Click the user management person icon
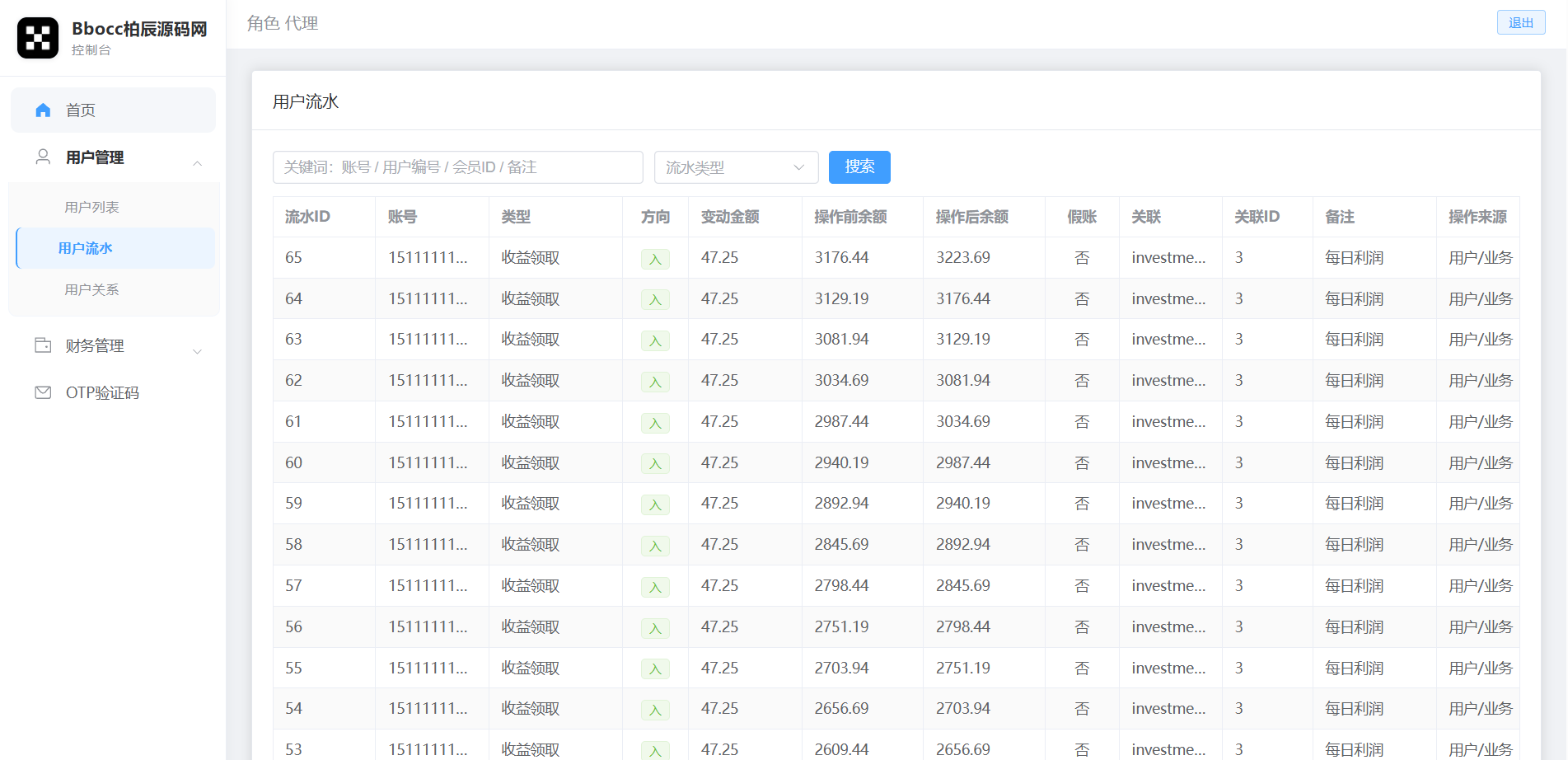The height and width of the screenshot is (760, 1568). click(x=43, y=157)
